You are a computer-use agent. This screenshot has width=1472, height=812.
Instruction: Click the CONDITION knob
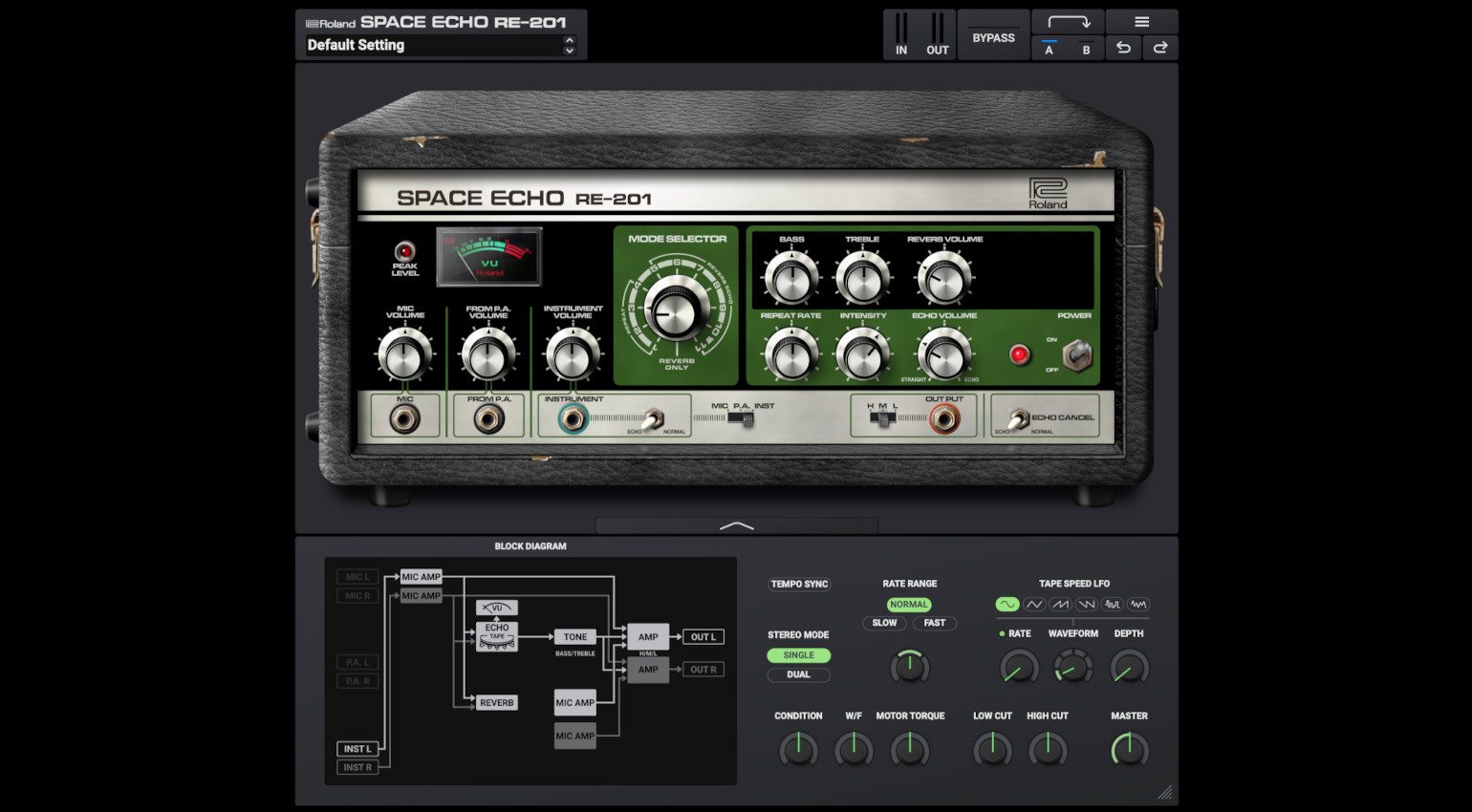tap(798, 750)
